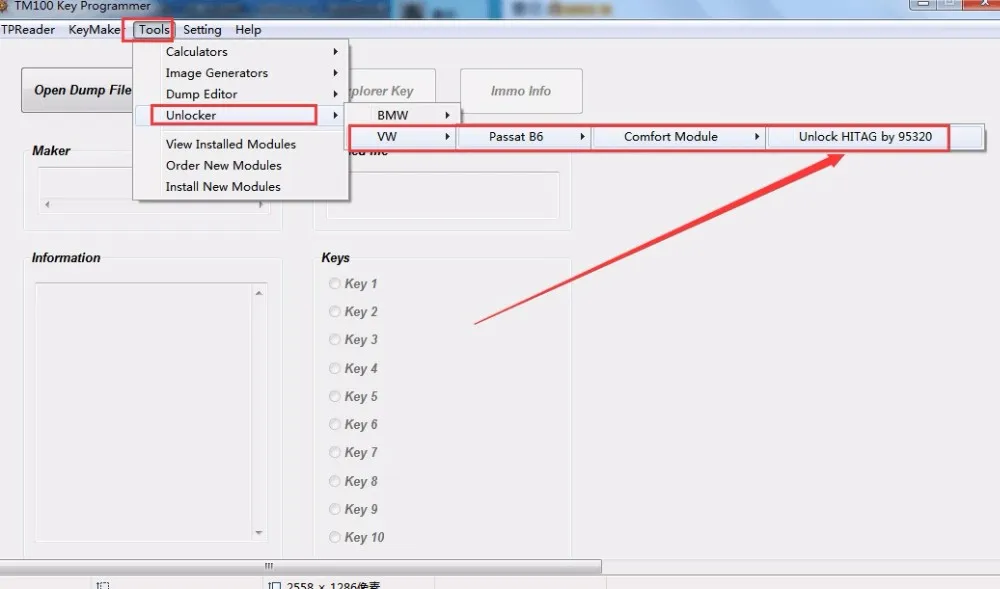Click the bottom horizontal scrollbar thumb
The width and height of the screenshot is (1000, 589).
[x=300, y=566]
